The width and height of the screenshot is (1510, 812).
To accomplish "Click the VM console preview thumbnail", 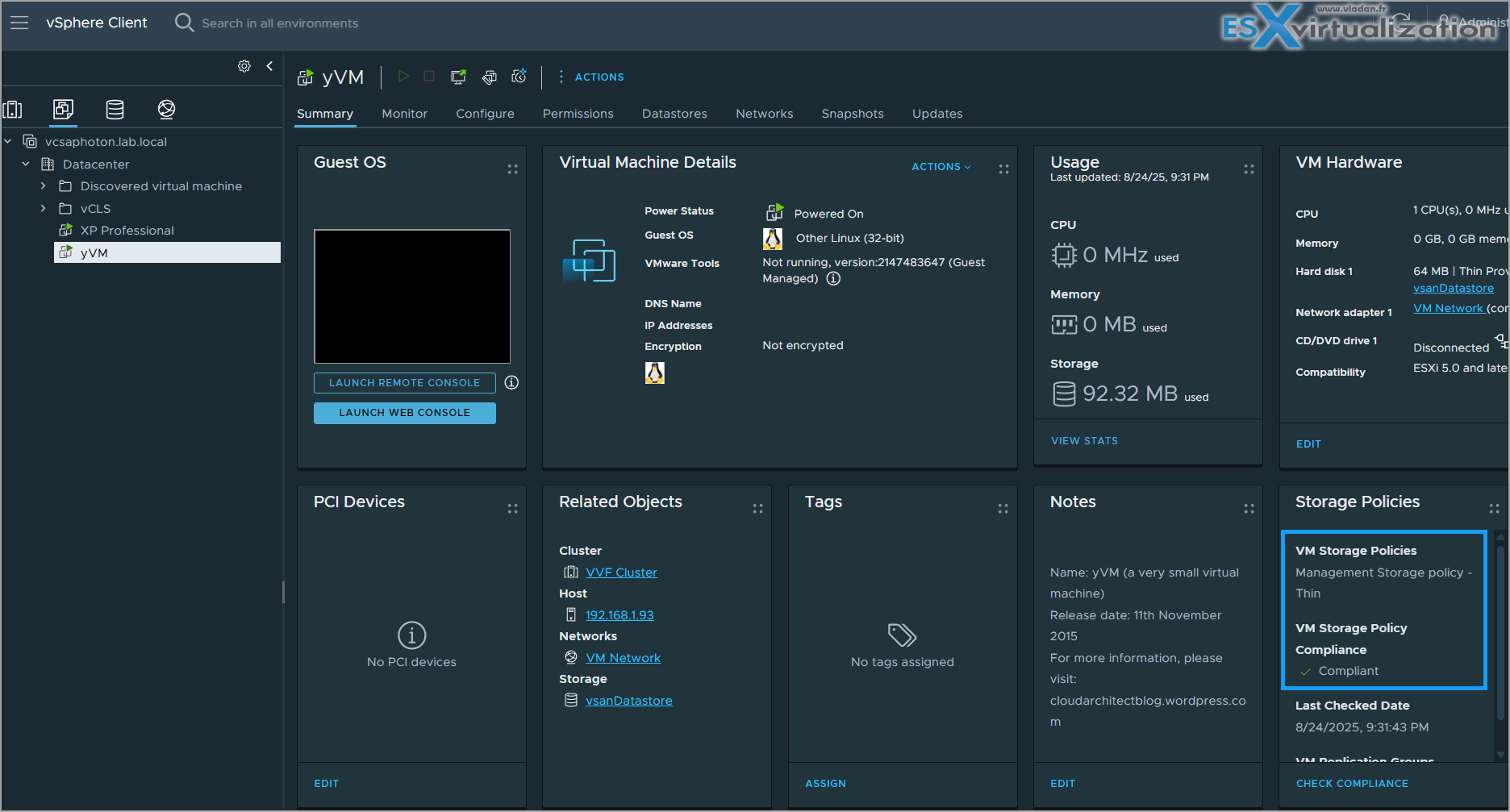I will pyautogui.click(x=412, y=296).
